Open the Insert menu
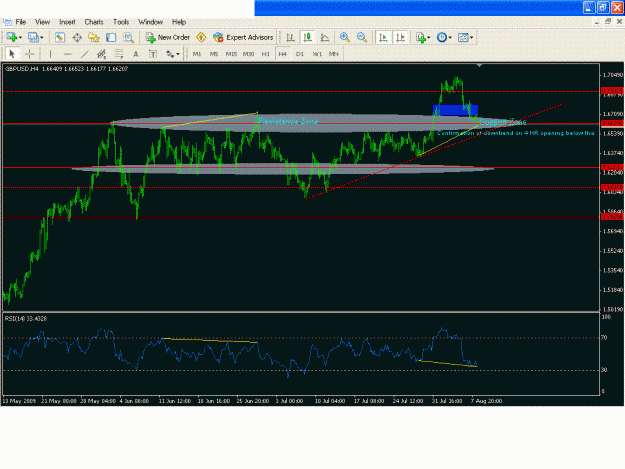 pyautogui.click(x=67, y=22)
